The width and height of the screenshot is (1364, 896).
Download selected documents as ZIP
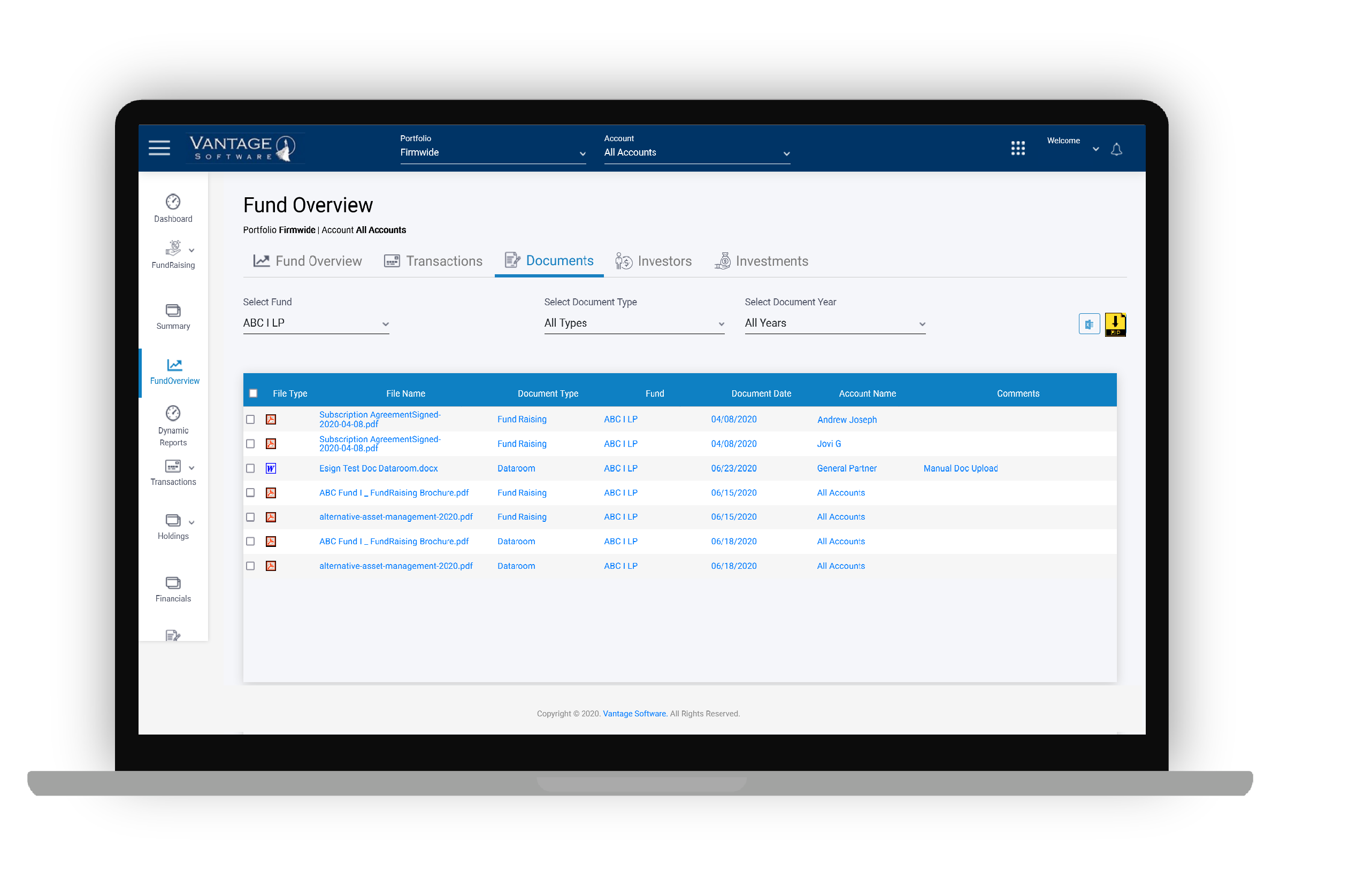point(1115,323)
